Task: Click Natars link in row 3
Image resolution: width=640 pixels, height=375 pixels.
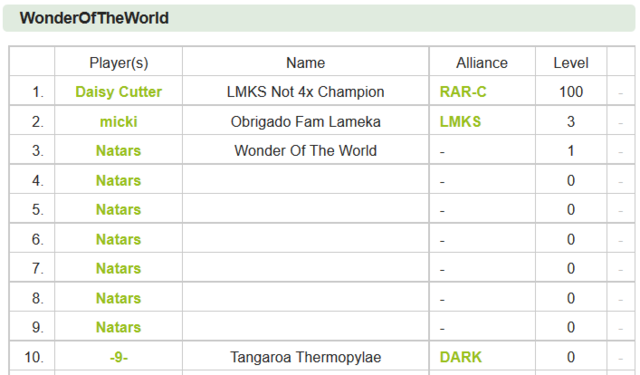Action: (118, 151)
